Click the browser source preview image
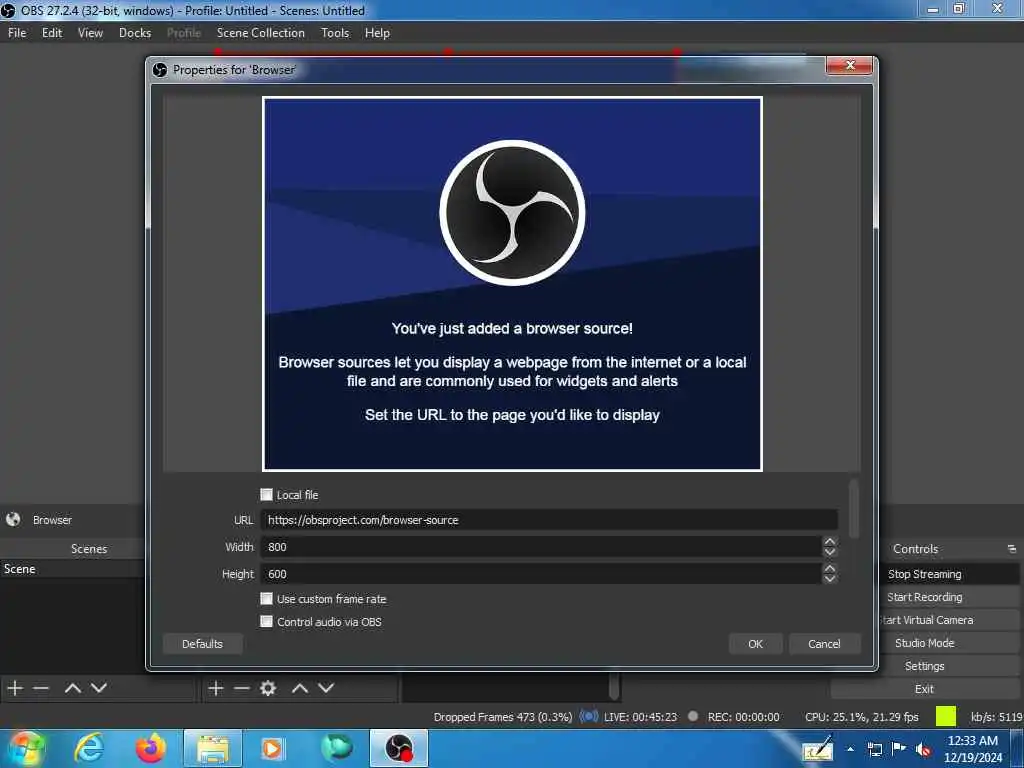 coord(512,284)
